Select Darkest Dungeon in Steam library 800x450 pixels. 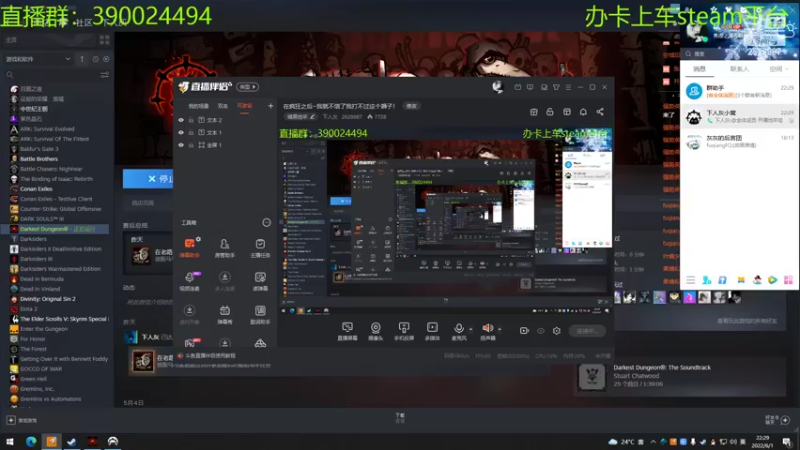[55, 229]
